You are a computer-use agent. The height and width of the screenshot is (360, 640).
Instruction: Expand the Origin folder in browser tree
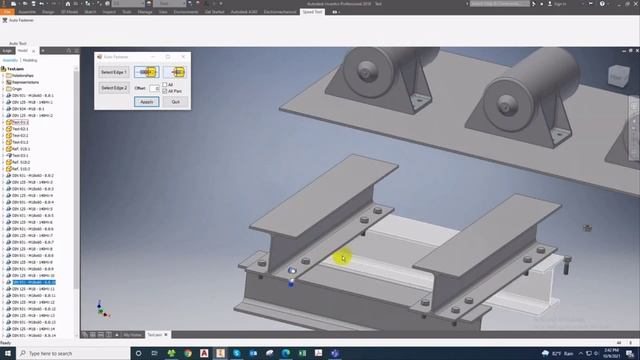(3, 89)
